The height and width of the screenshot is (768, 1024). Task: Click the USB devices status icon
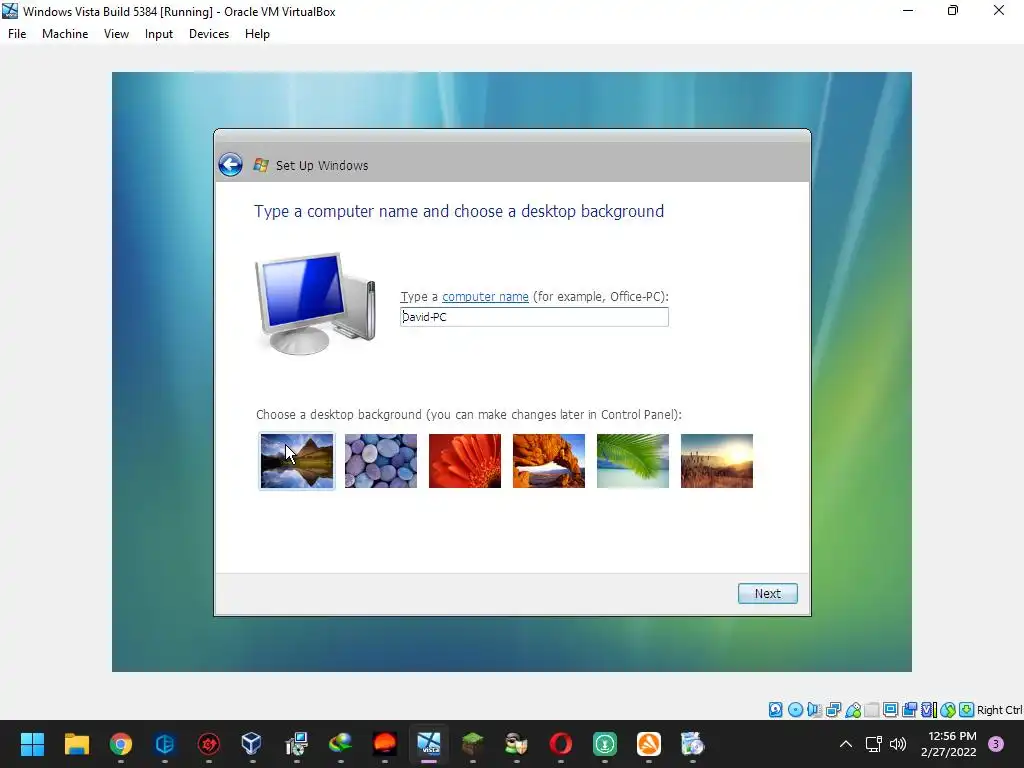(853, 709)
